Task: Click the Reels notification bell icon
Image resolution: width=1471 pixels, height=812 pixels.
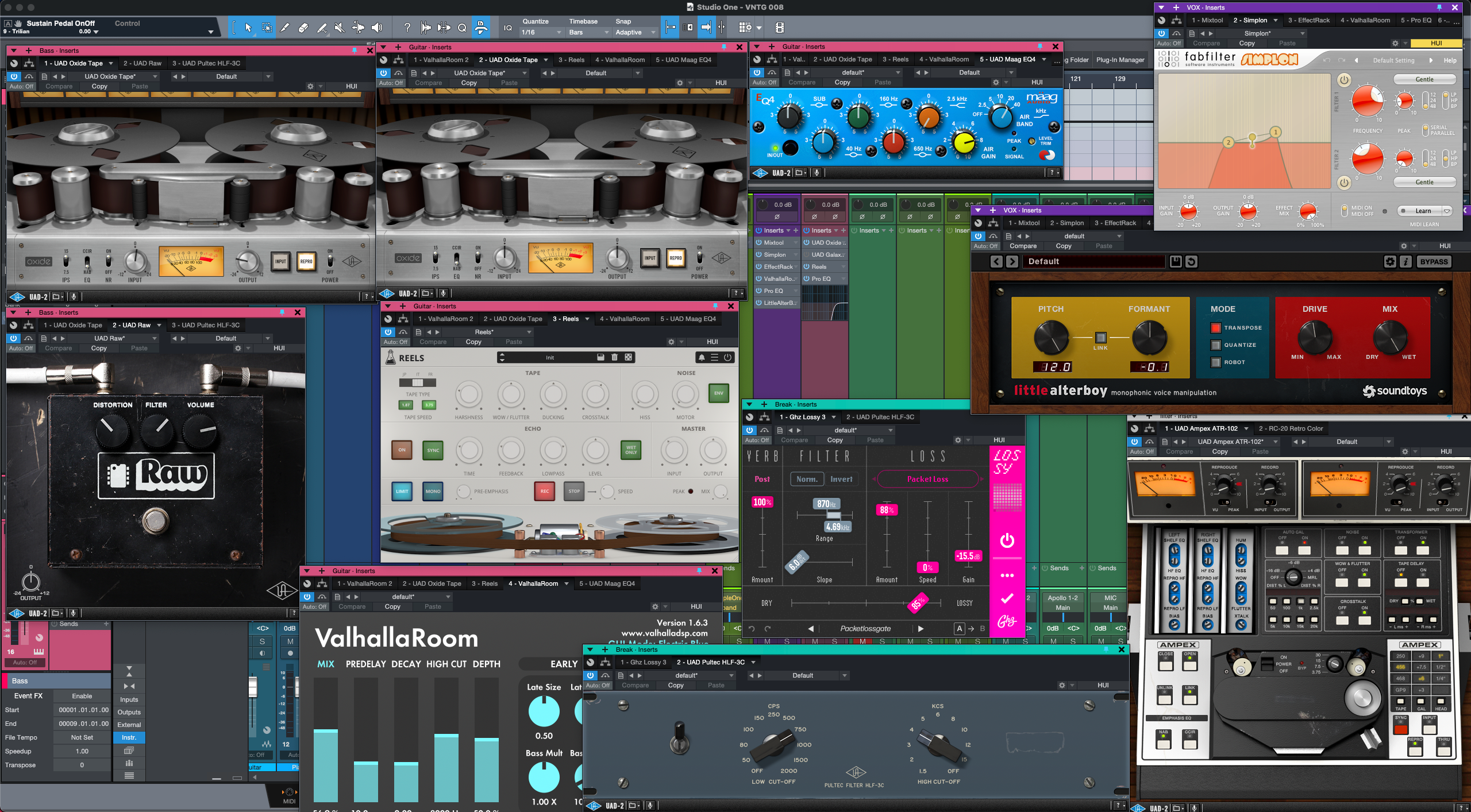Action: click(701, 357)
